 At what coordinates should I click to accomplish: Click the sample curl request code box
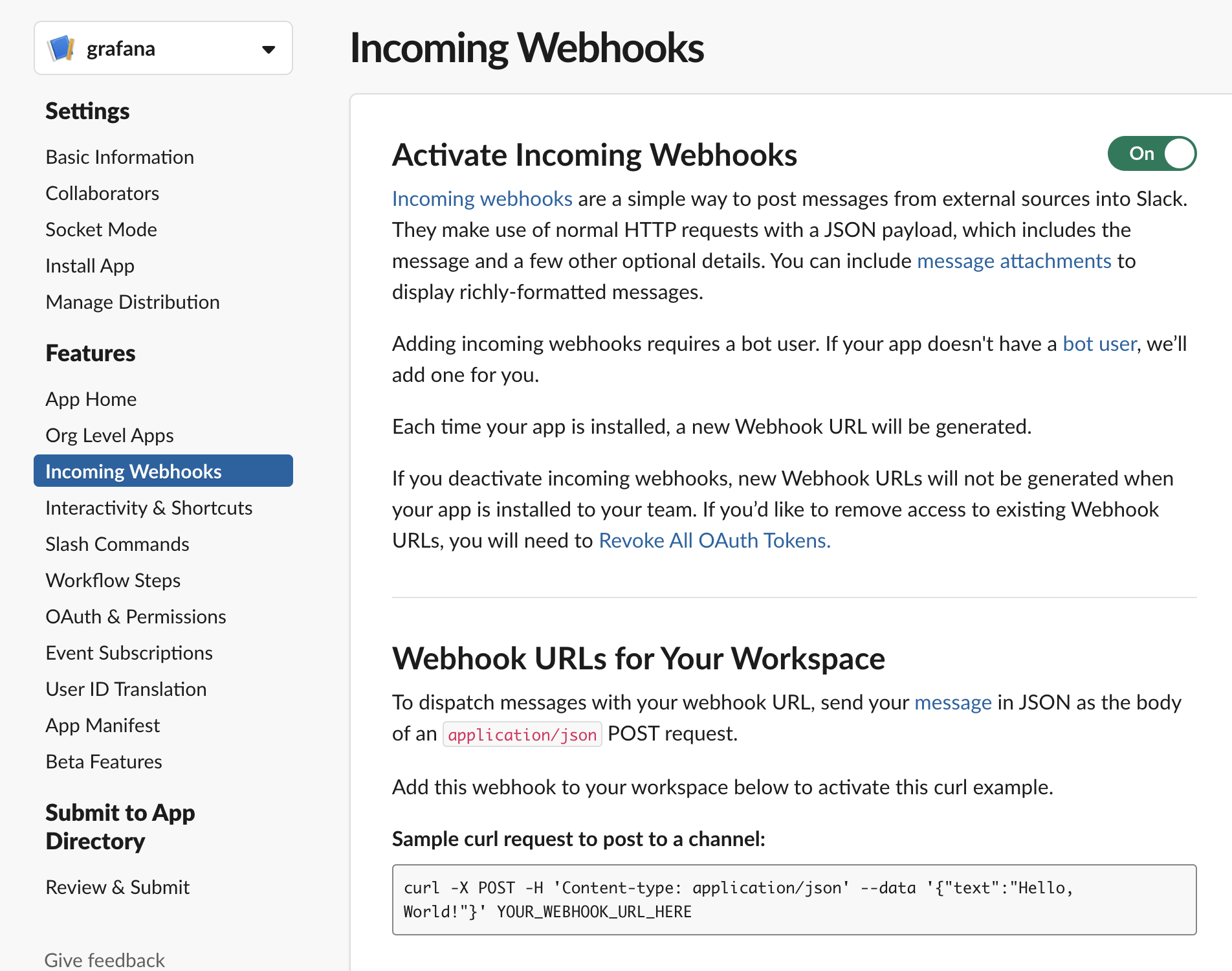pos(794,900)
